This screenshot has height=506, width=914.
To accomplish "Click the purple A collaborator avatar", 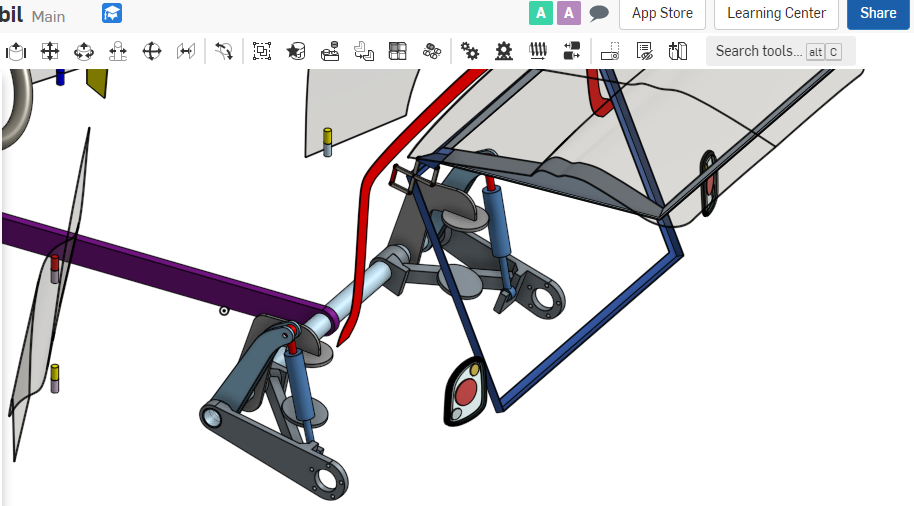I will pos(569,13).
